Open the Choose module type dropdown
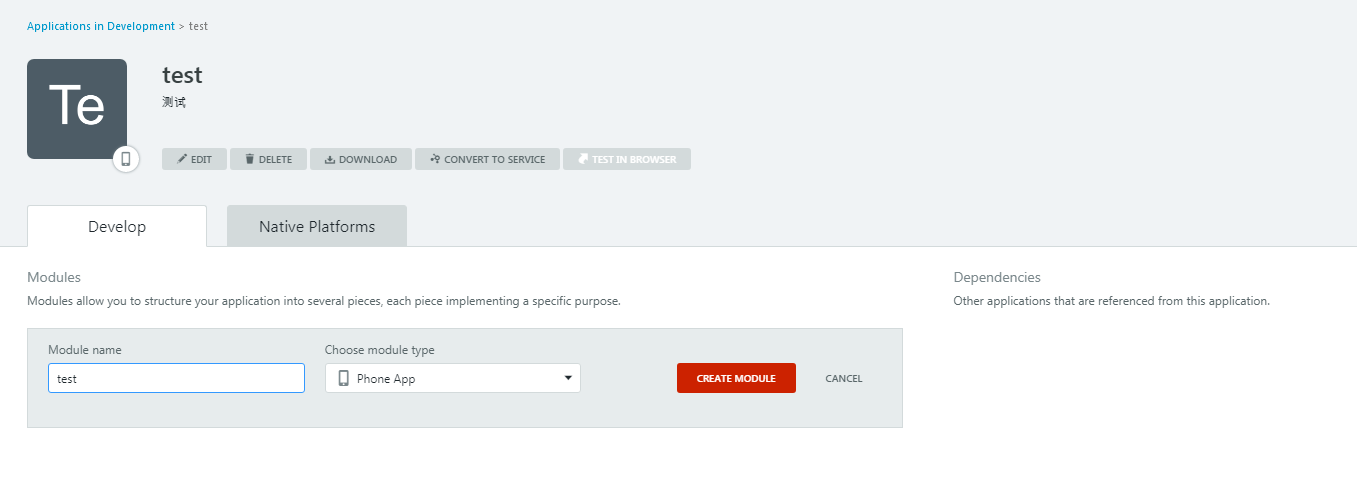 point(452,378)
